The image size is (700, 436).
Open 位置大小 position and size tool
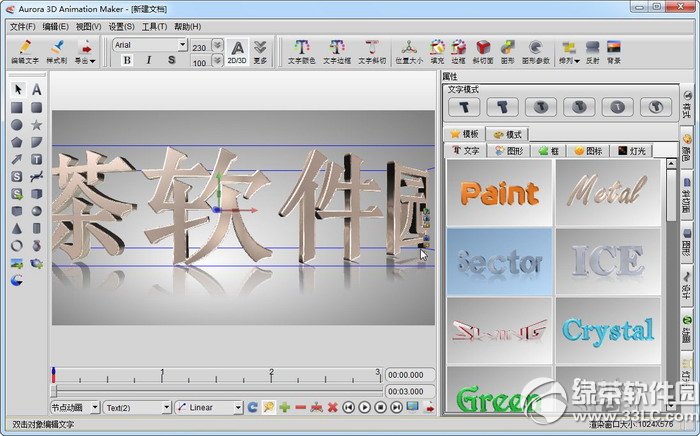[408, 52]
